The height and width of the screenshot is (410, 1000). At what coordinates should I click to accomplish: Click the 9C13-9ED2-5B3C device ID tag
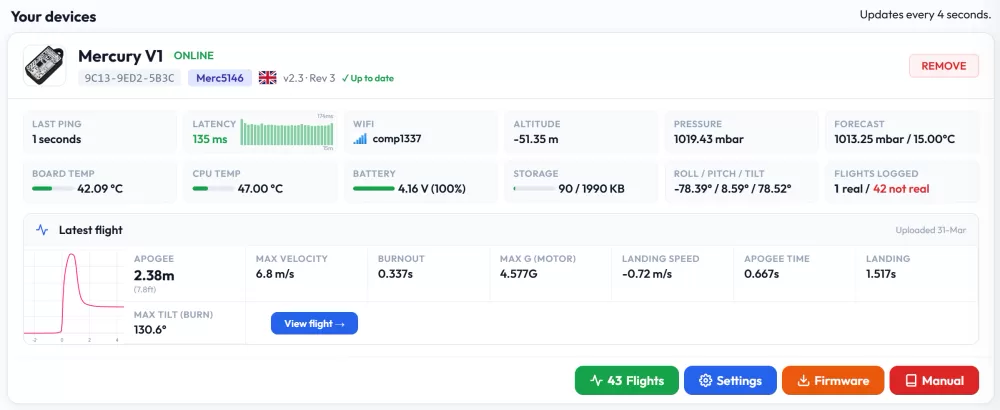point(130,78)
